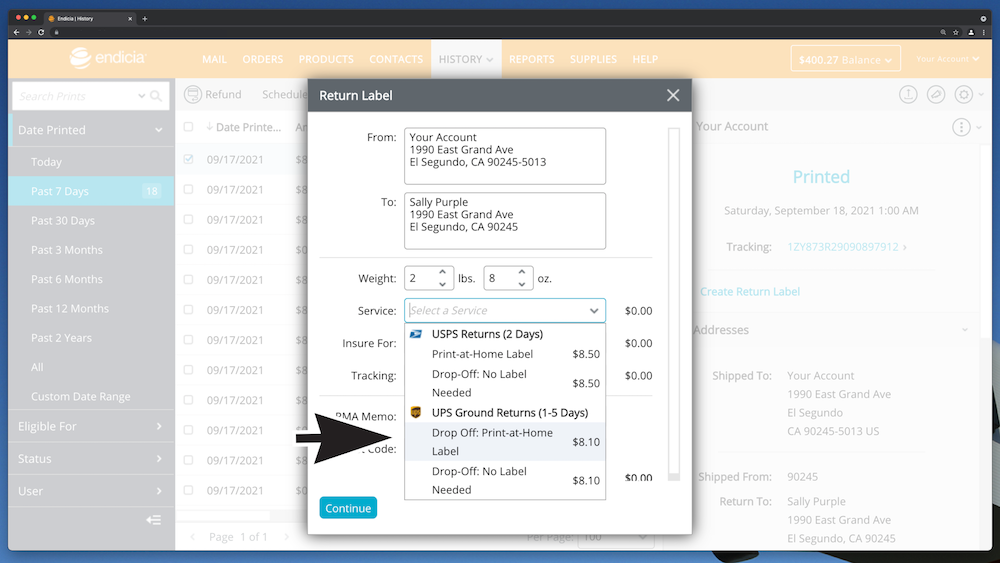Open the Reports menu
1000x563 pixels.
[x=531, y=59]
